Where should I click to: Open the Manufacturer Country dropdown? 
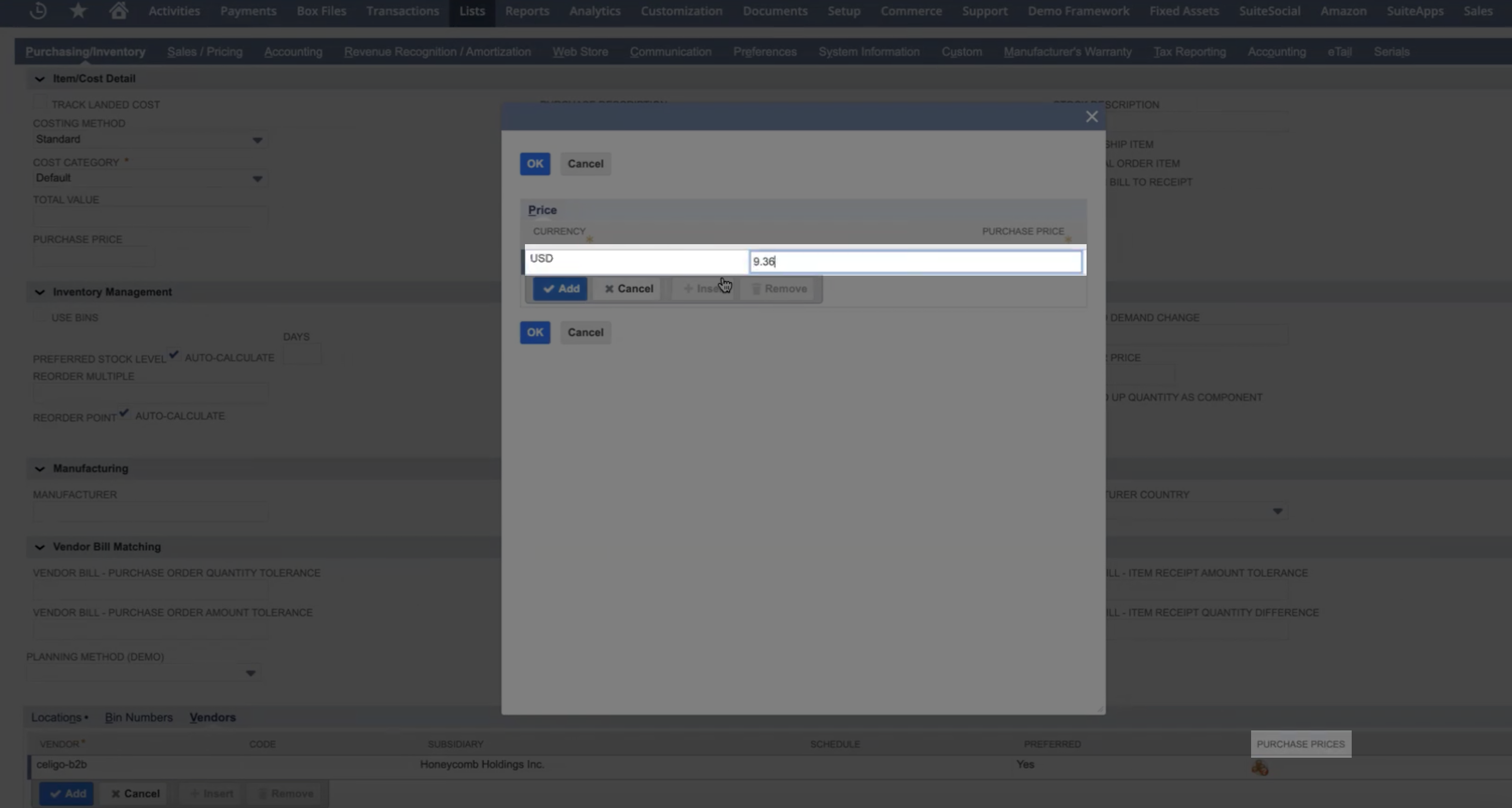[x=1277, y=511]
